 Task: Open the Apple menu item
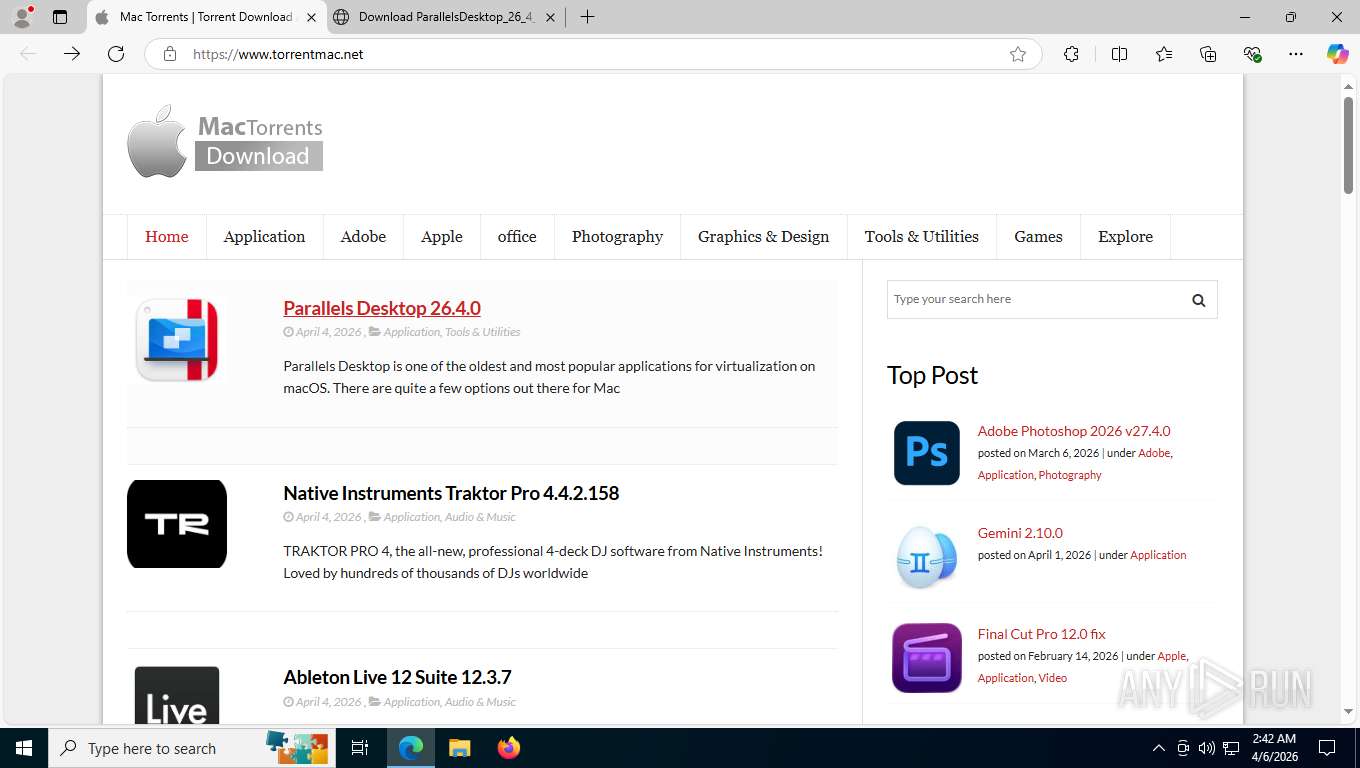(441, 237)
